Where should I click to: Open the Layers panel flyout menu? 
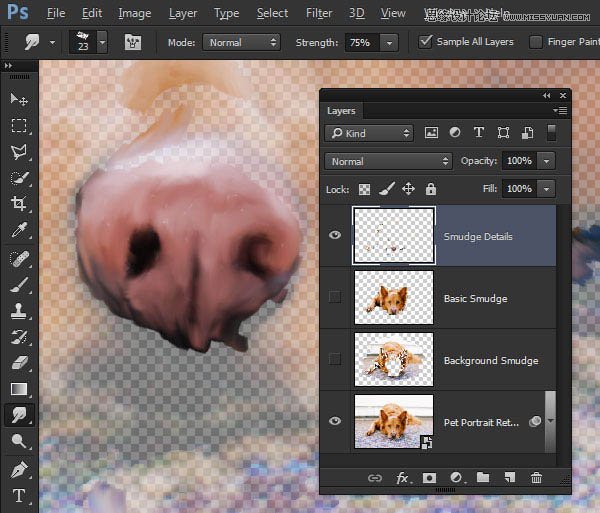click(560, 111)
